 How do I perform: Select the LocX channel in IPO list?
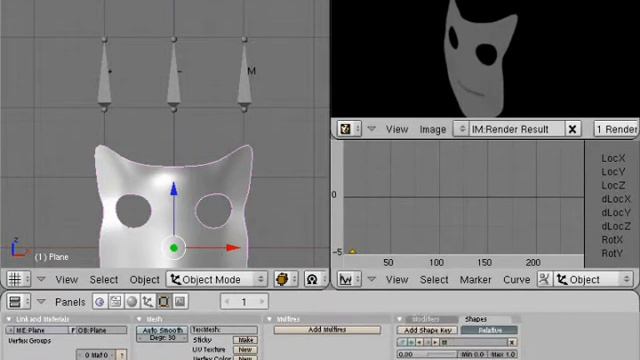tap(613, 158)
